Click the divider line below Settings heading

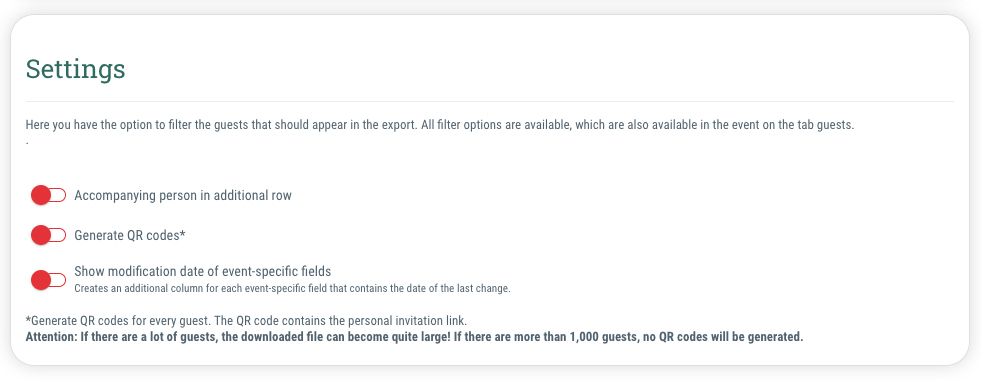[490, 101]
